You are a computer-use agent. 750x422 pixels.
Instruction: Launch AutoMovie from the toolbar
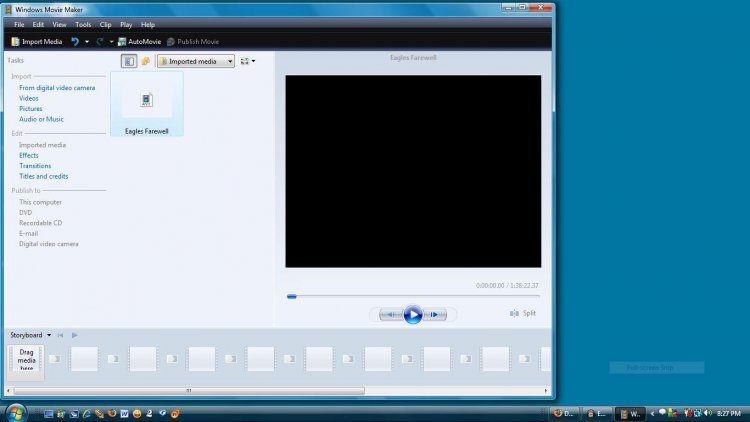[140, 42]
